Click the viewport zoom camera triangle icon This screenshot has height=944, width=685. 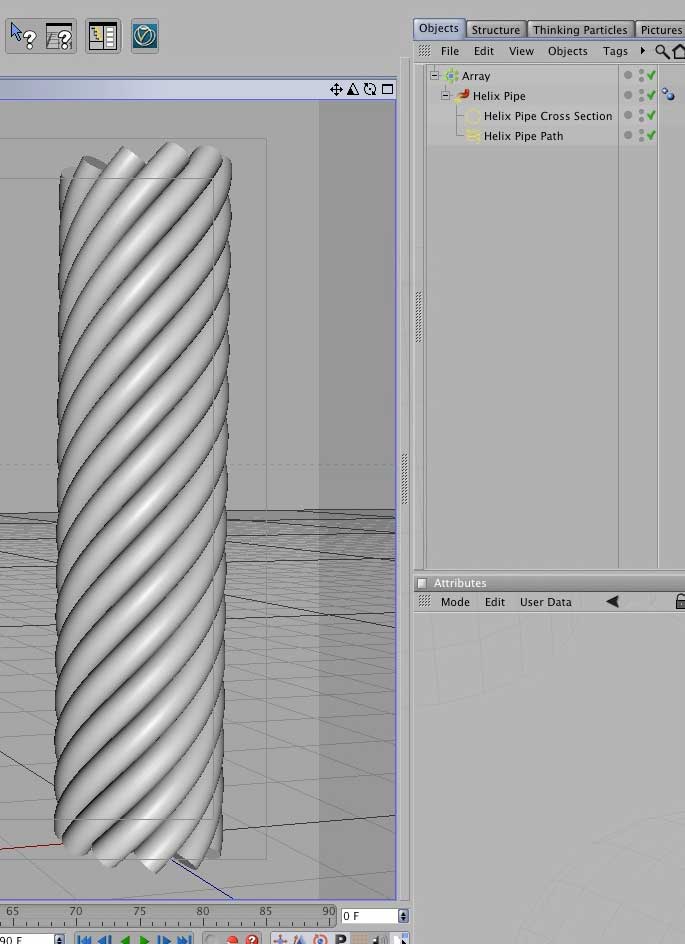click(x=353, y=89)
